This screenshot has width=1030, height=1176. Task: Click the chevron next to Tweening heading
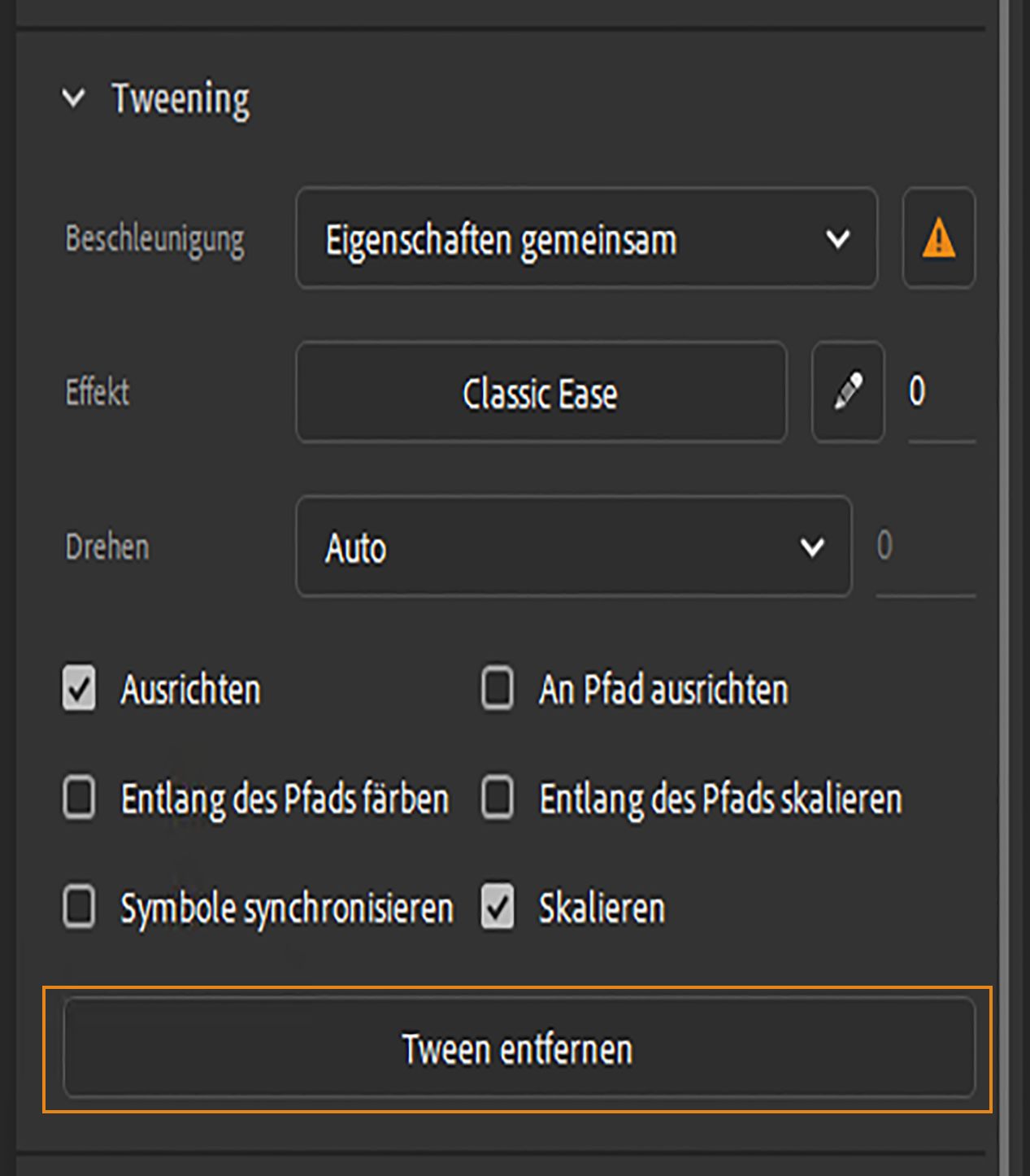pos(75,98)
